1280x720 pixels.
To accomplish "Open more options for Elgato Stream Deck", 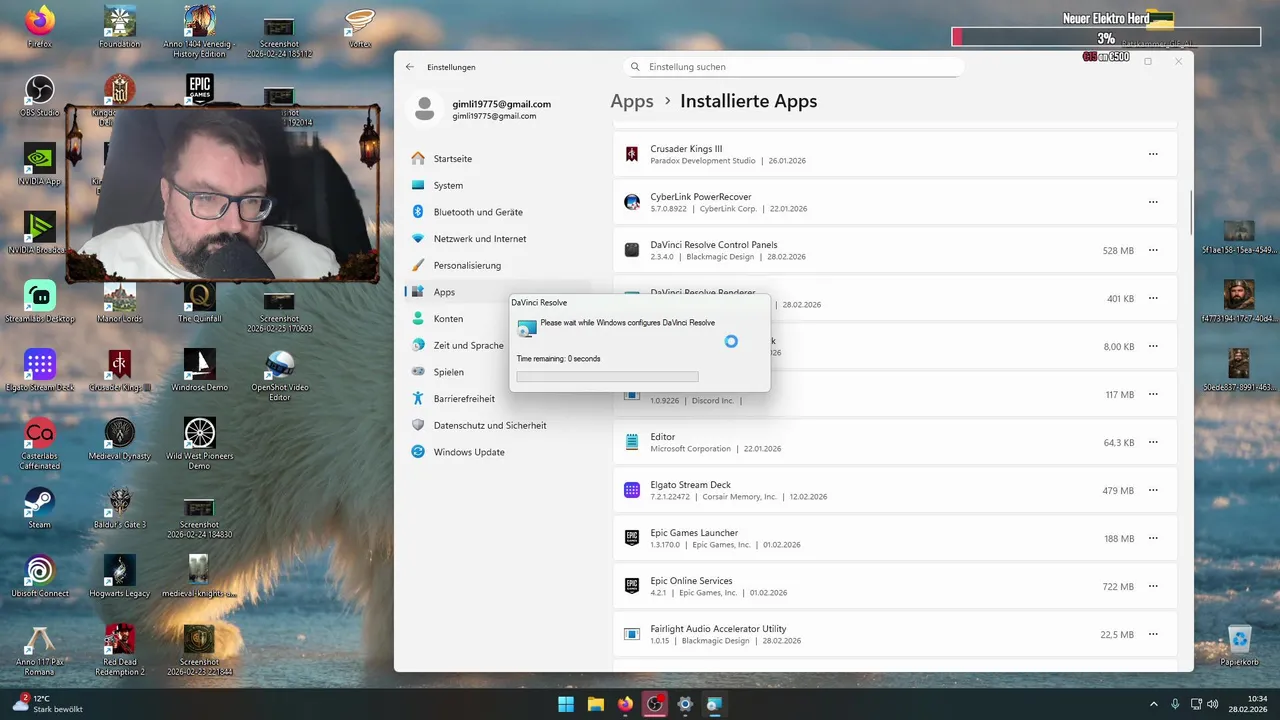I will (x=1153, y=490).
